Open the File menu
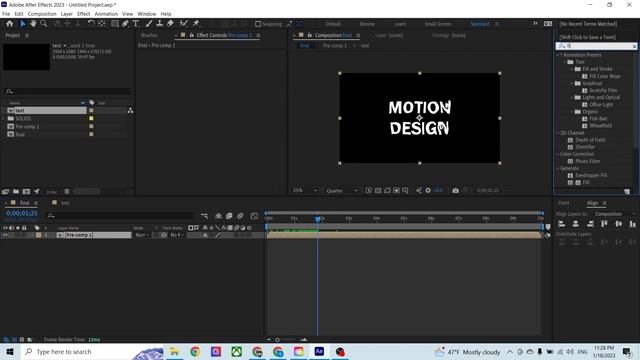The width and height of the screenshot is (640, 360). [x=6, y=14]
